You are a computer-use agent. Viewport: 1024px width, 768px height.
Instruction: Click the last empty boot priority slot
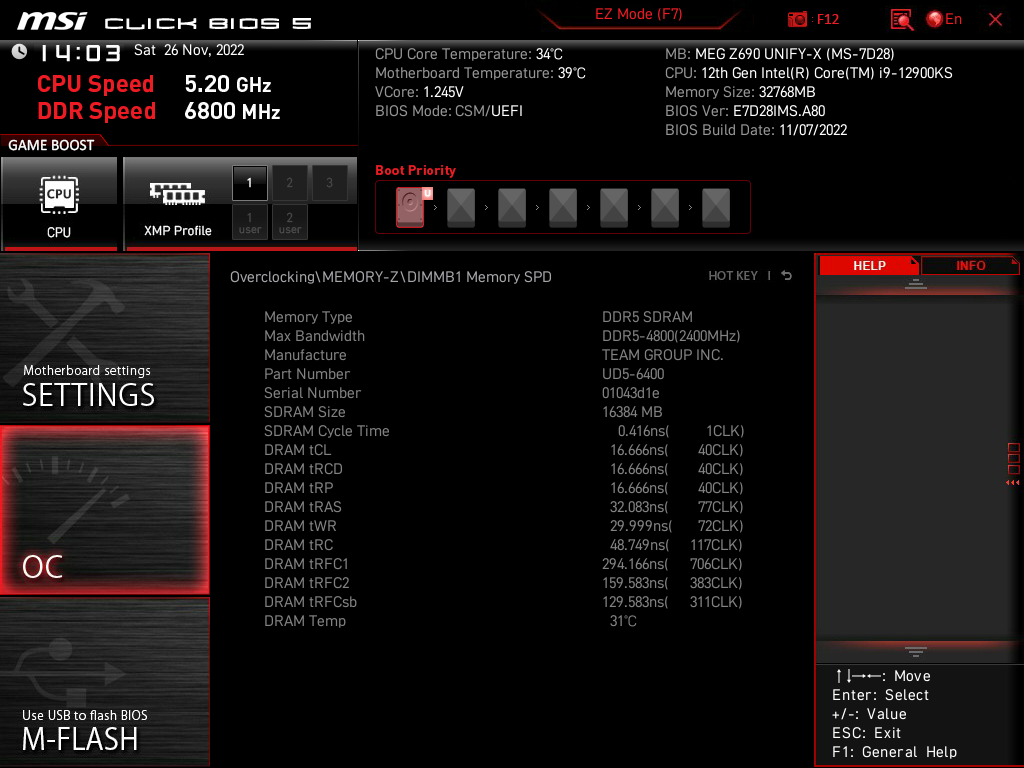pos(716,207)
